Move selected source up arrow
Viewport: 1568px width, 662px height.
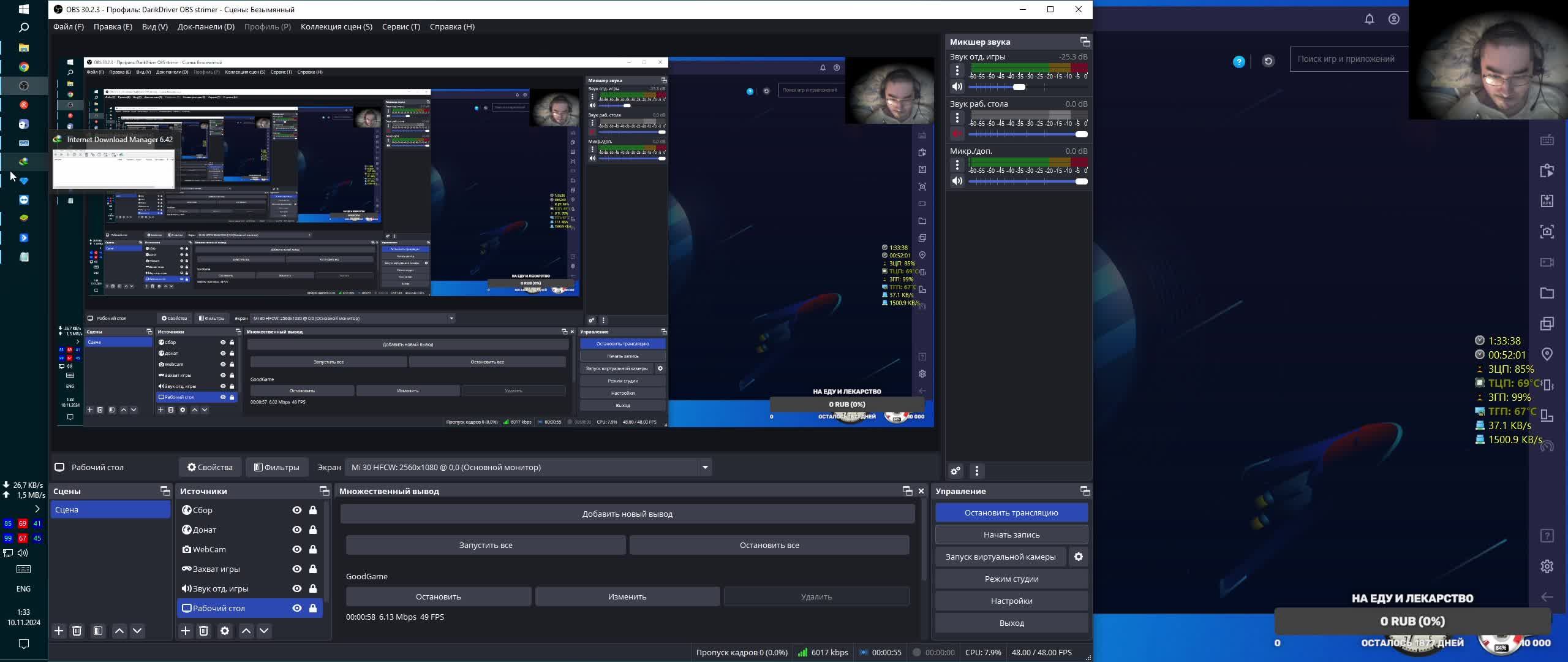pyautogui.click(x=246, y=631)
